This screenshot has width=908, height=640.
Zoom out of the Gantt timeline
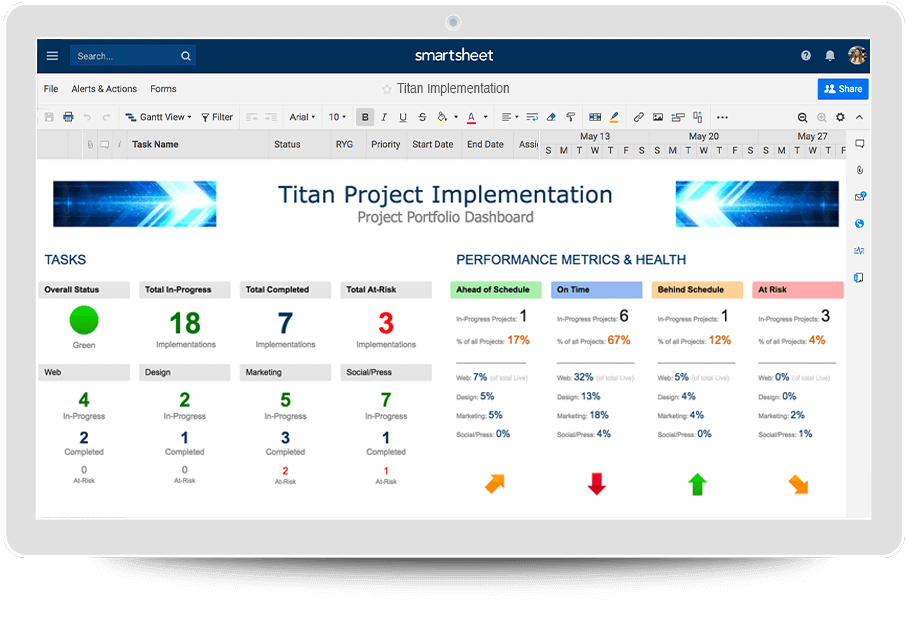pos(802,117)
